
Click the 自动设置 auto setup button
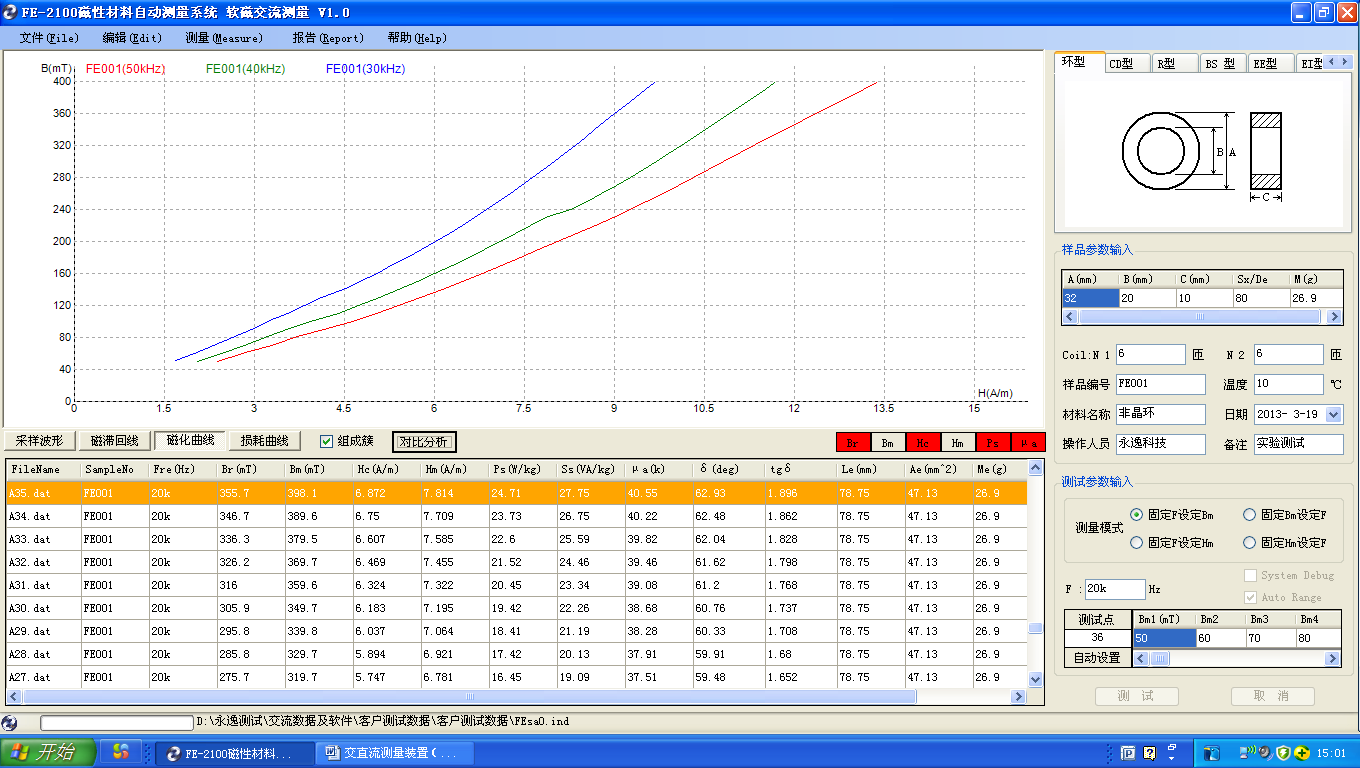tap(1097, 658)
